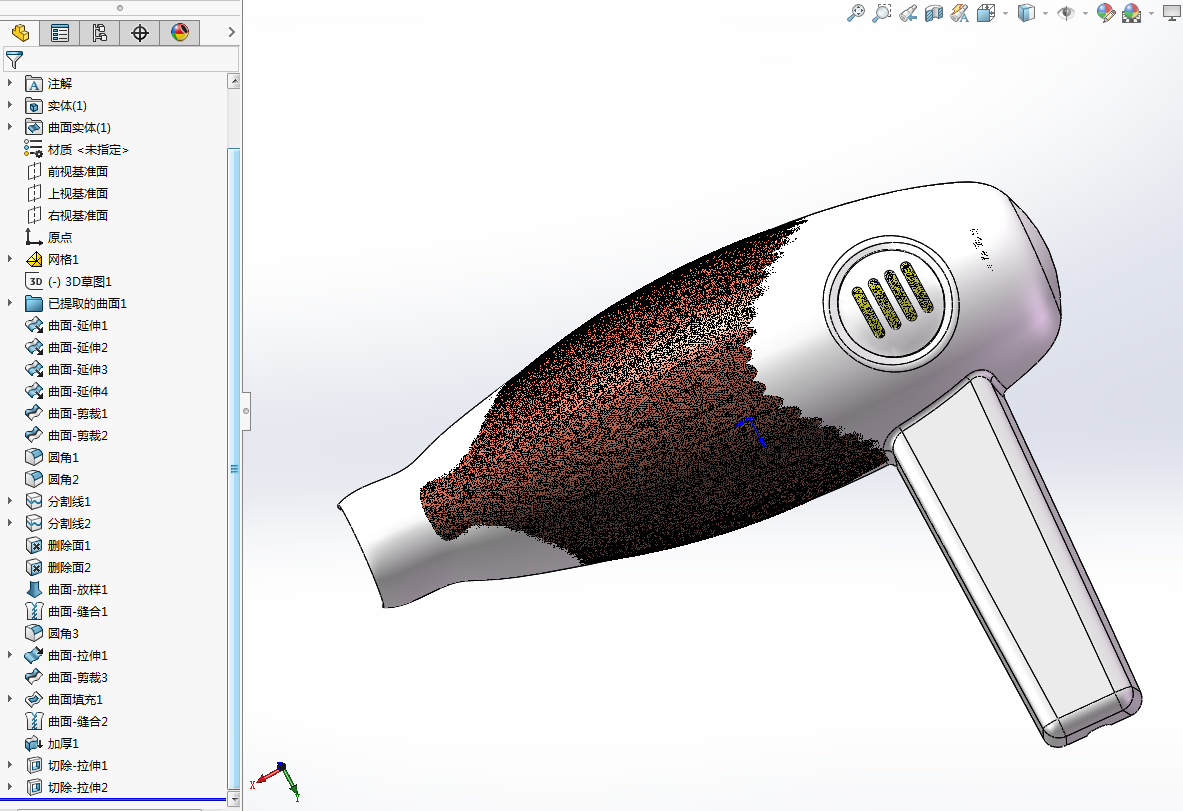Open the Edit Appearance color ball

(x=1105, y=13)
